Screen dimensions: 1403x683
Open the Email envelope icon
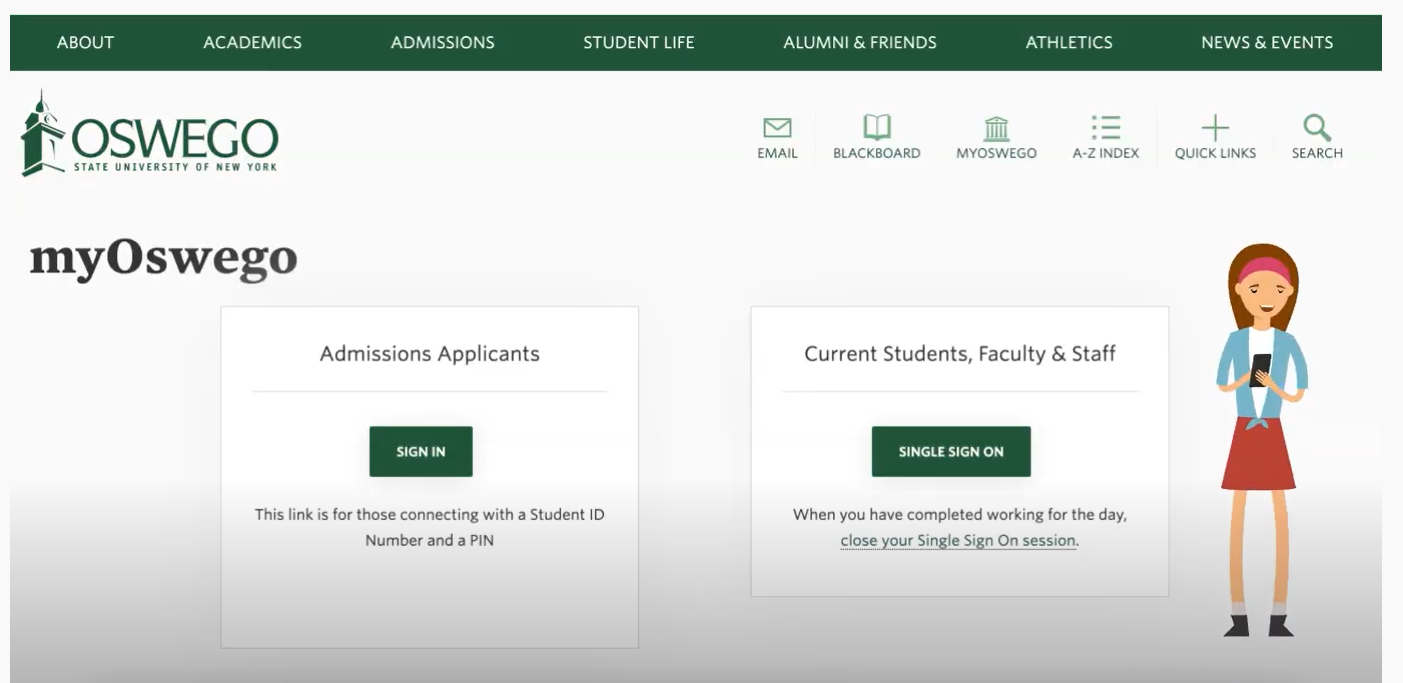point(777,128)
